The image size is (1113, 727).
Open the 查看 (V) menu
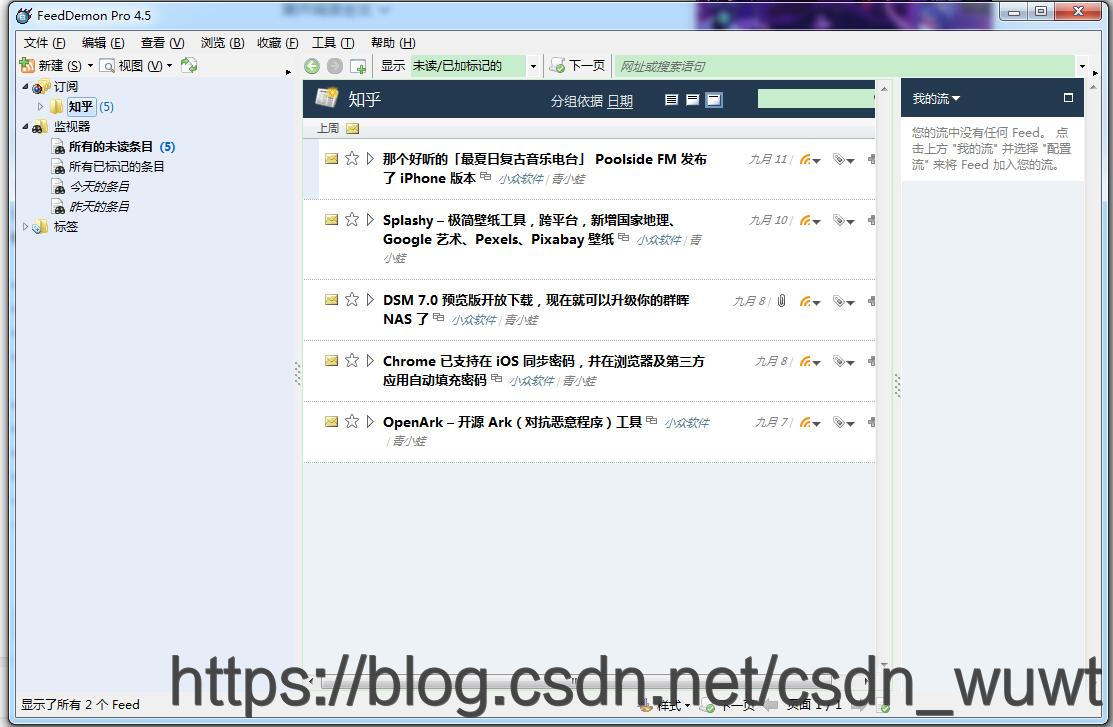[x=163, y=43]
